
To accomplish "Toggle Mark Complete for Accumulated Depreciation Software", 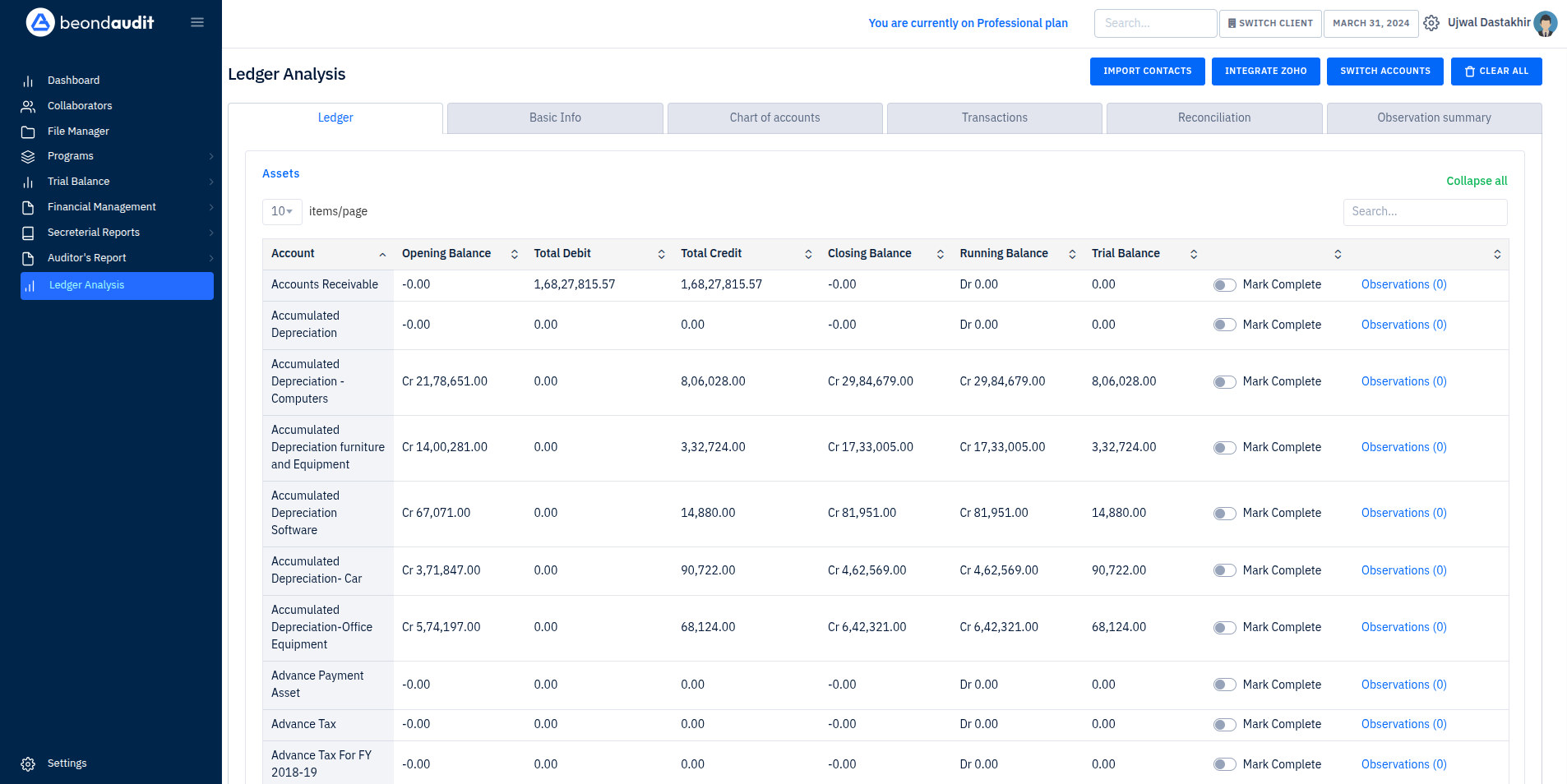I will tap(1224, 513).
